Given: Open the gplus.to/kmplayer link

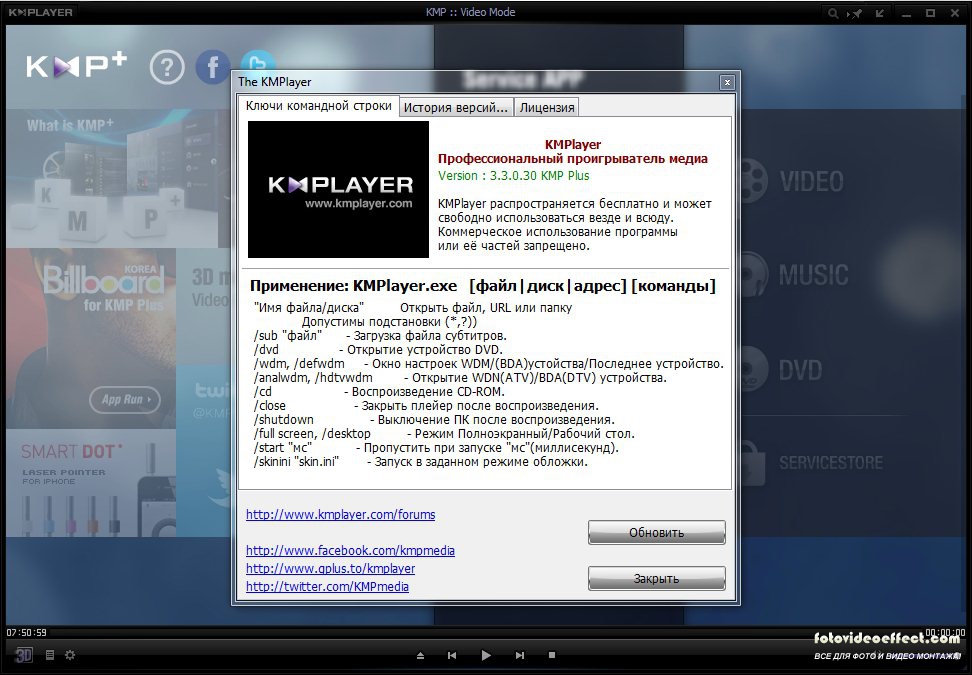Looking at the screenshot, I should pos(330,568).
